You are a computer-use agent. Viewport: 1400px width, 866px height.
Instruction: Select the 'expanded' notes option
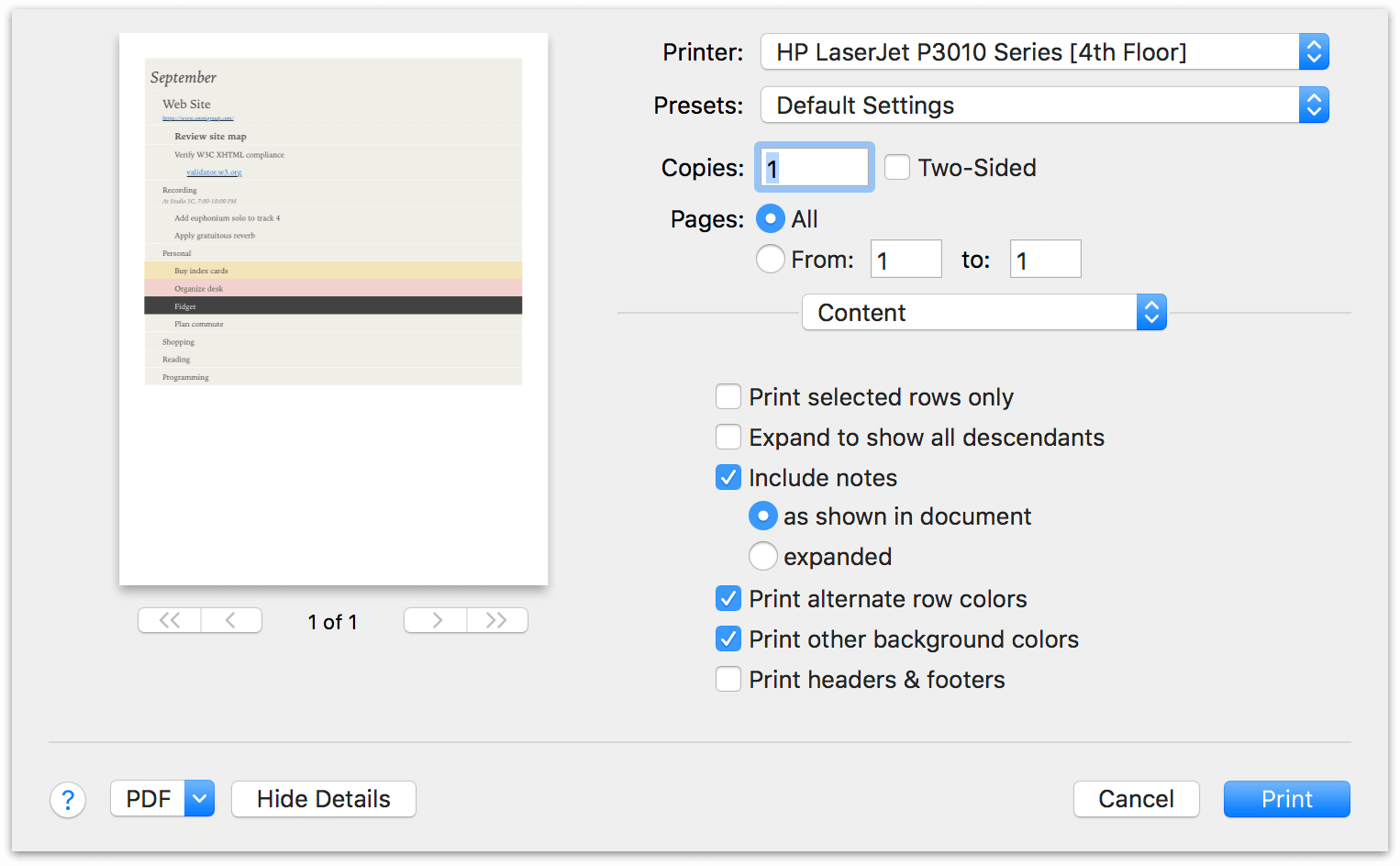763,556
